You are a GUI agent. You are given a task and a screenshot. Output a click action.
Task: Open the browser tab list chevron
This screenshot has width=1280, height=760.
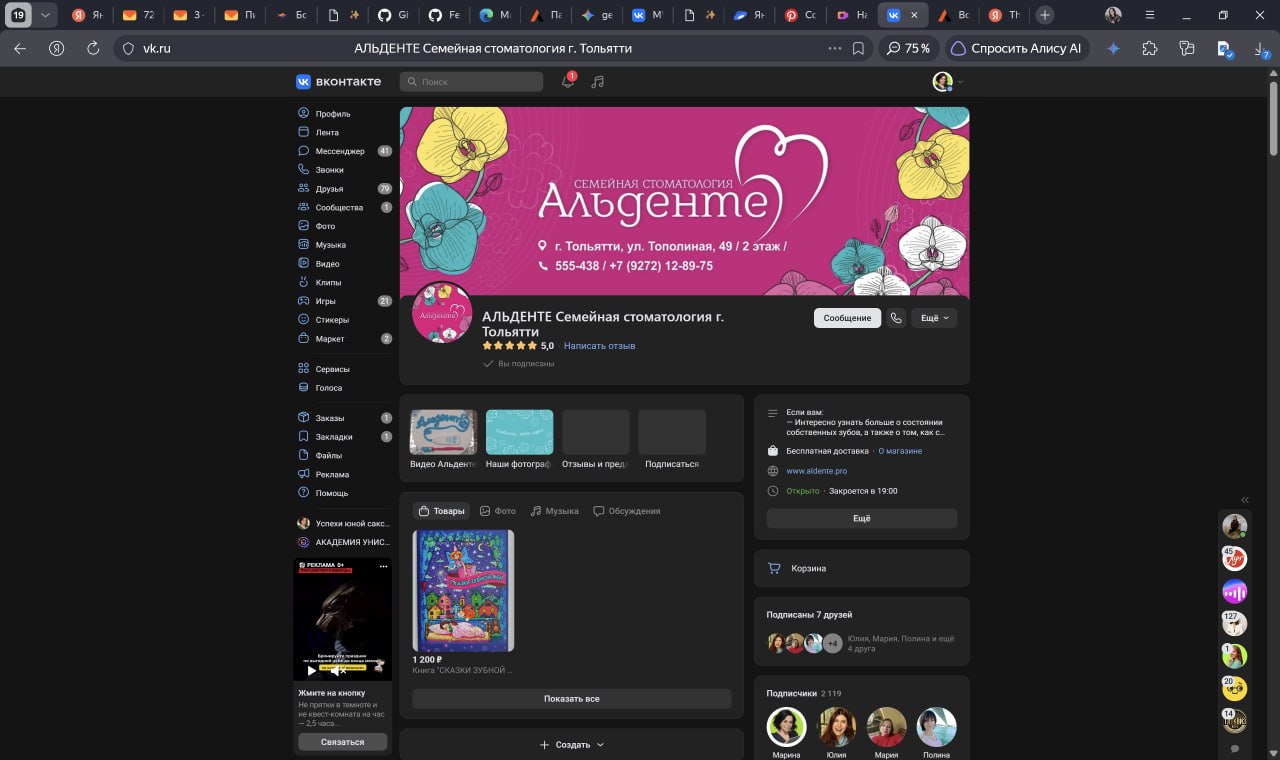45,15
